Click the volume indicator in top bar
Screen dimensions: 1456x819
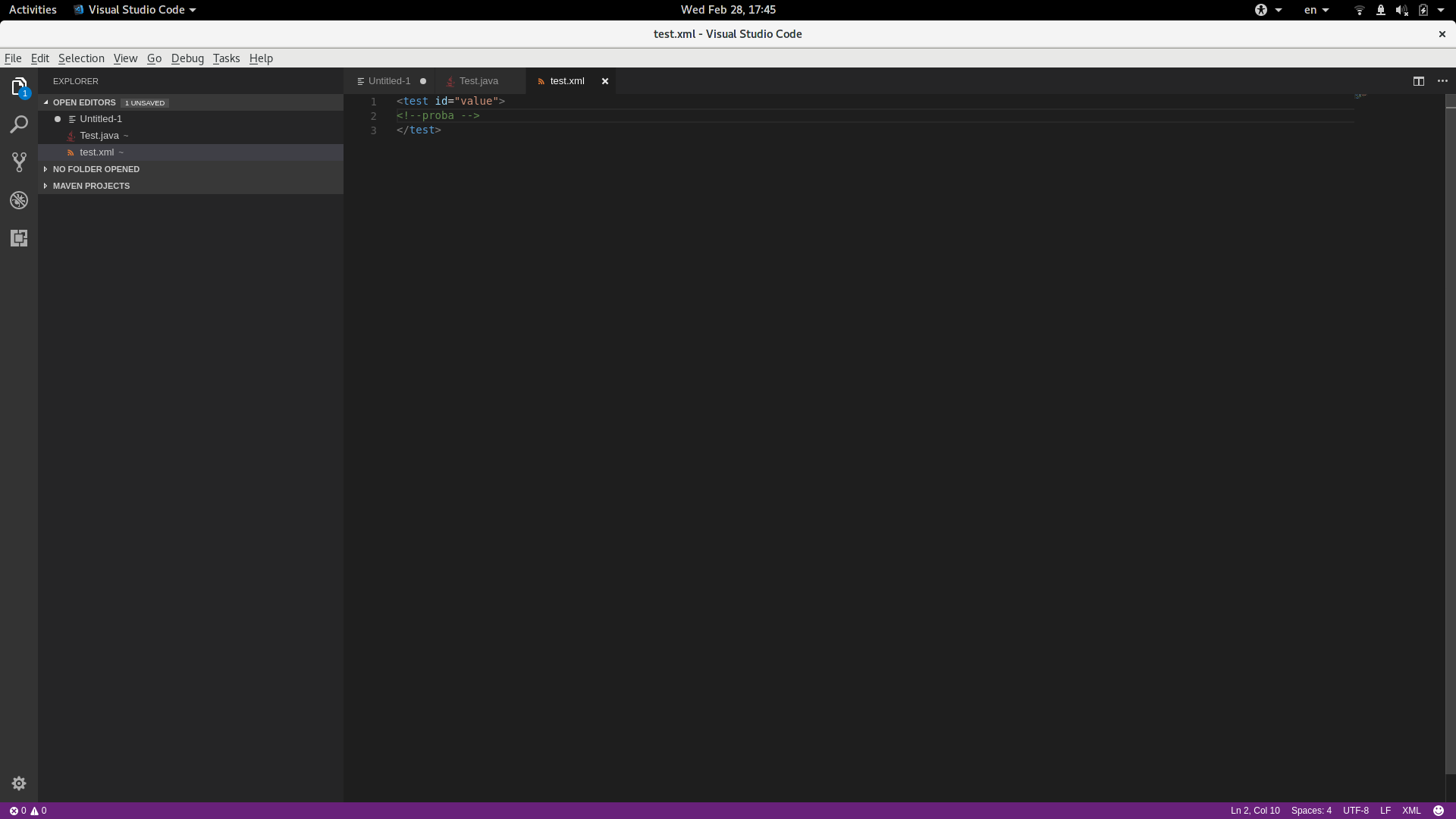click(x=1401, y=10)
